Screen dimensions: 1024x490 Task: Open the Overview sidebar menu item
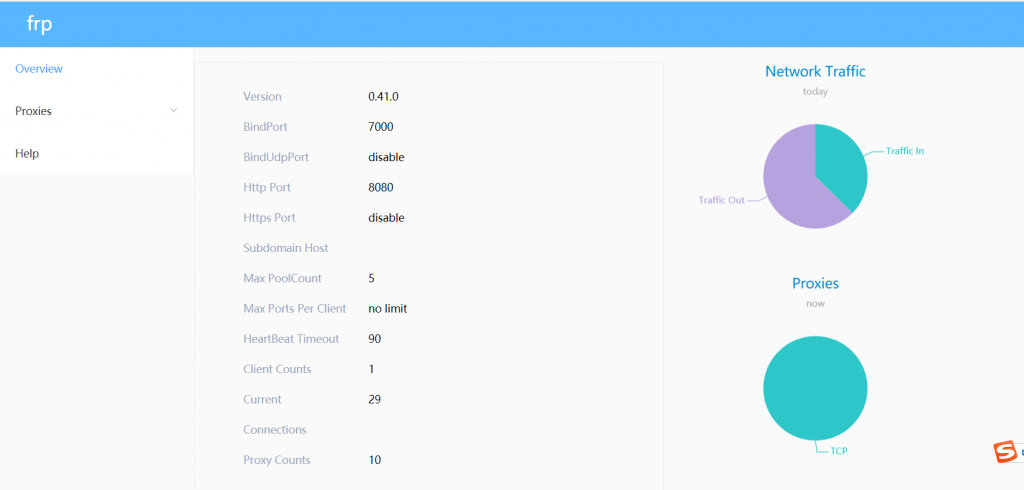pos(39,69)
